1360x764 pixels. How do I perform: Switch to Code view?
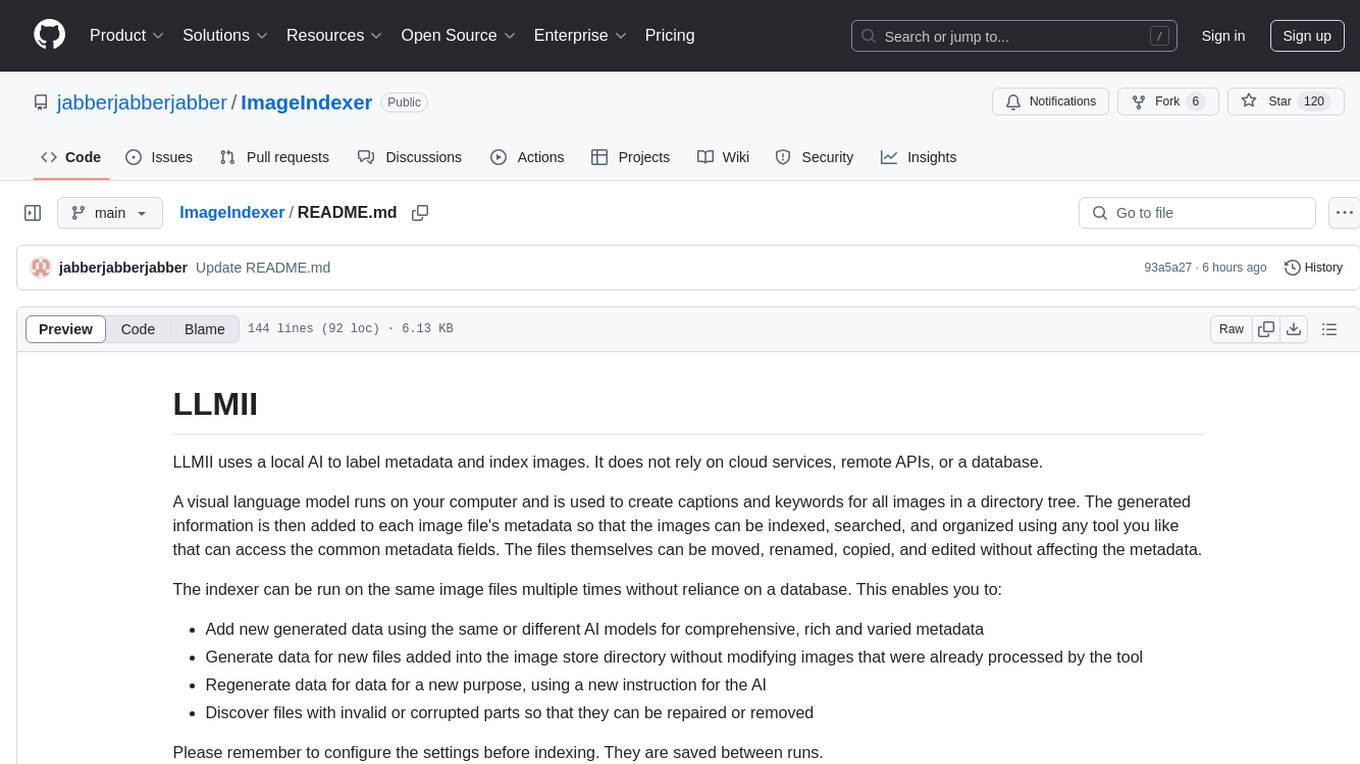coord(138,329)
